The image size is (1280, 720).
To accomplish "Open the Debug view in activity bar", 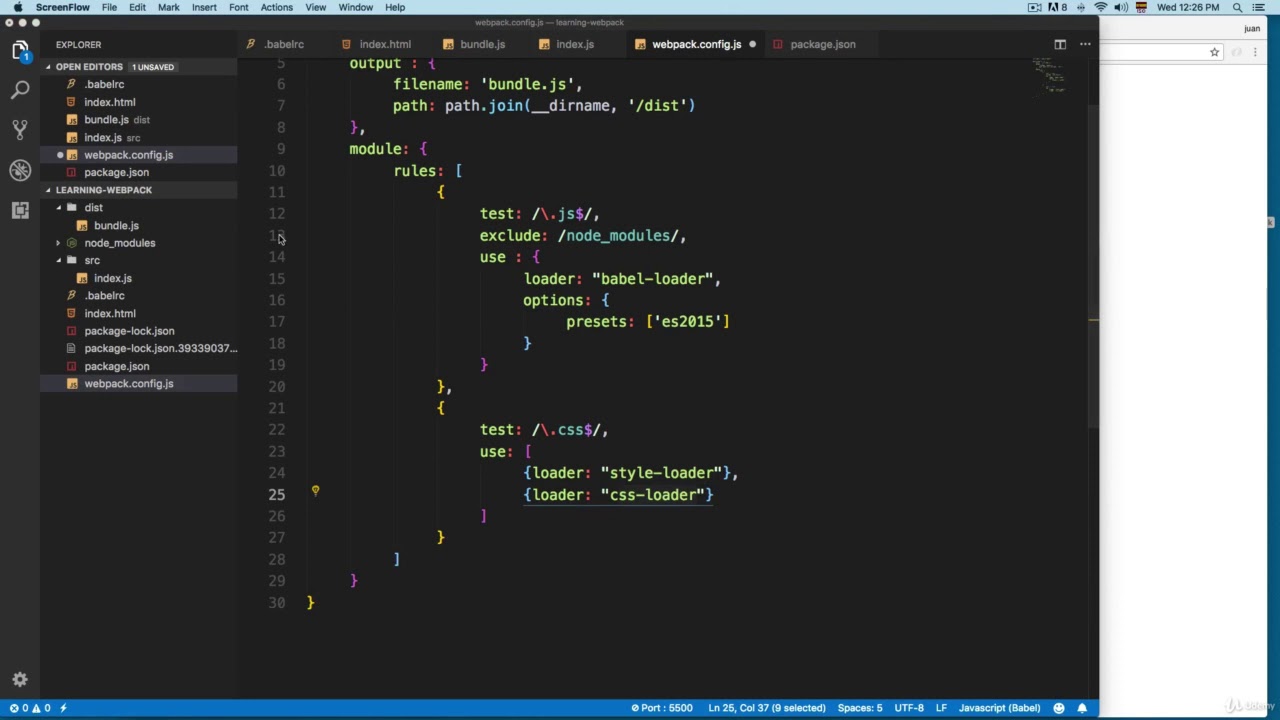I will pyautogui.click(x=20, y=170).
